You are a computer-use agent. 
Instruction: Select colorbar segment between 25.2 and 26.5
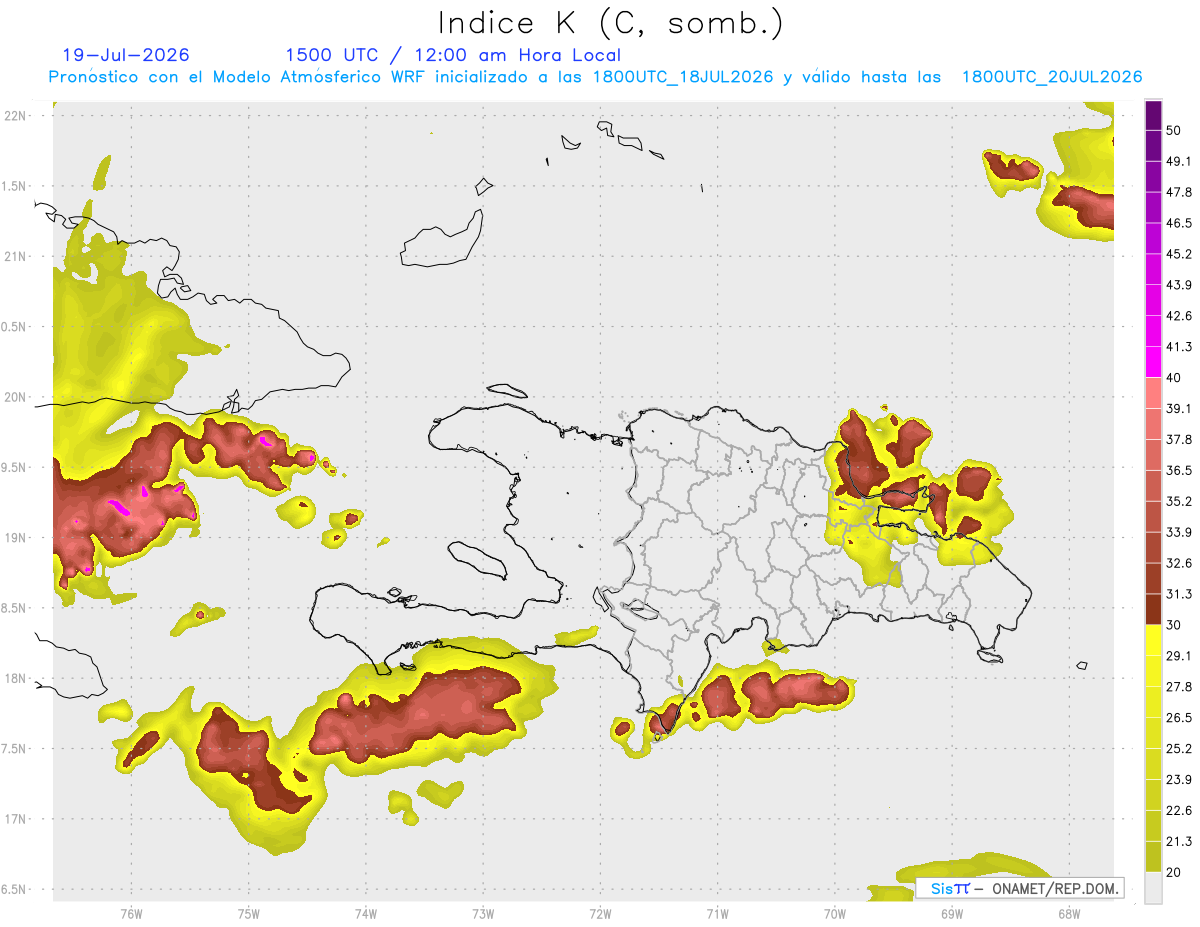pos(1153,733)
